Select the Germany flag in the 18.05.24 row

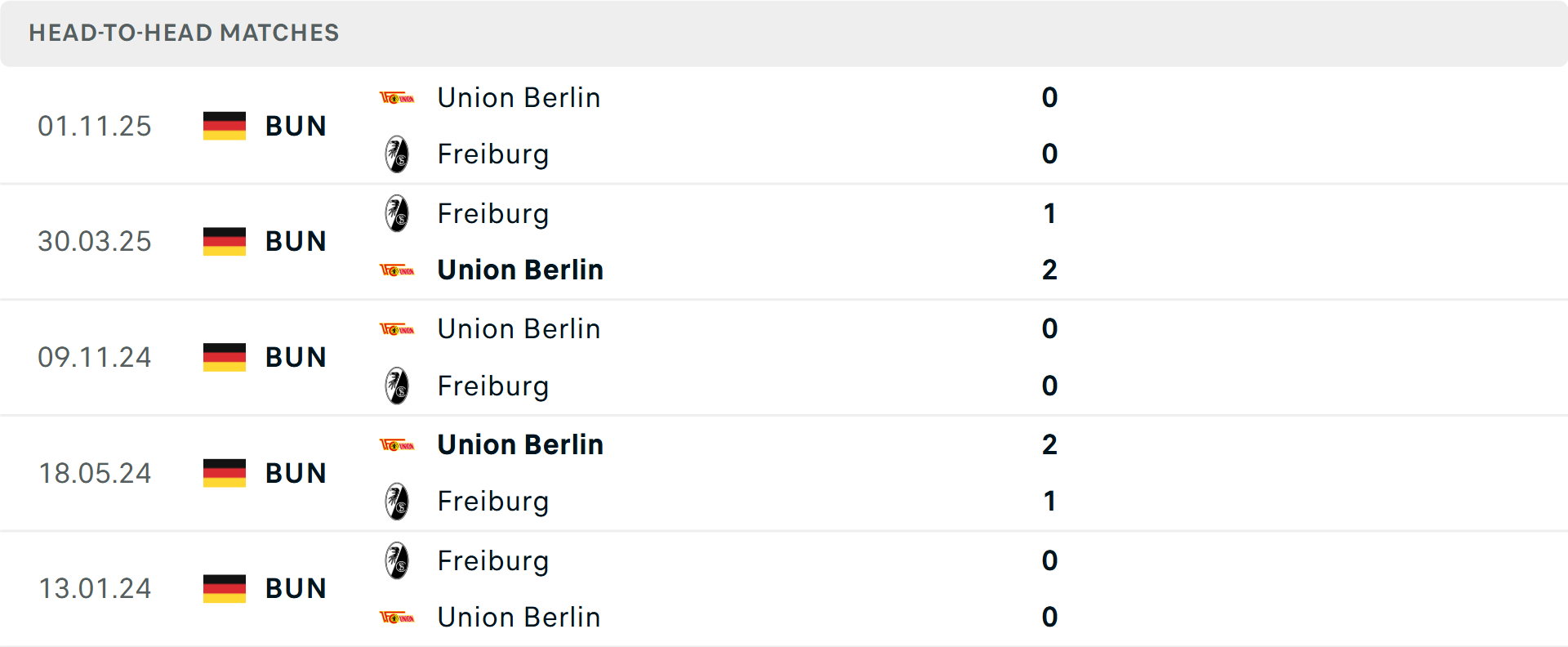pyautogui.click(x=224, y=473)
